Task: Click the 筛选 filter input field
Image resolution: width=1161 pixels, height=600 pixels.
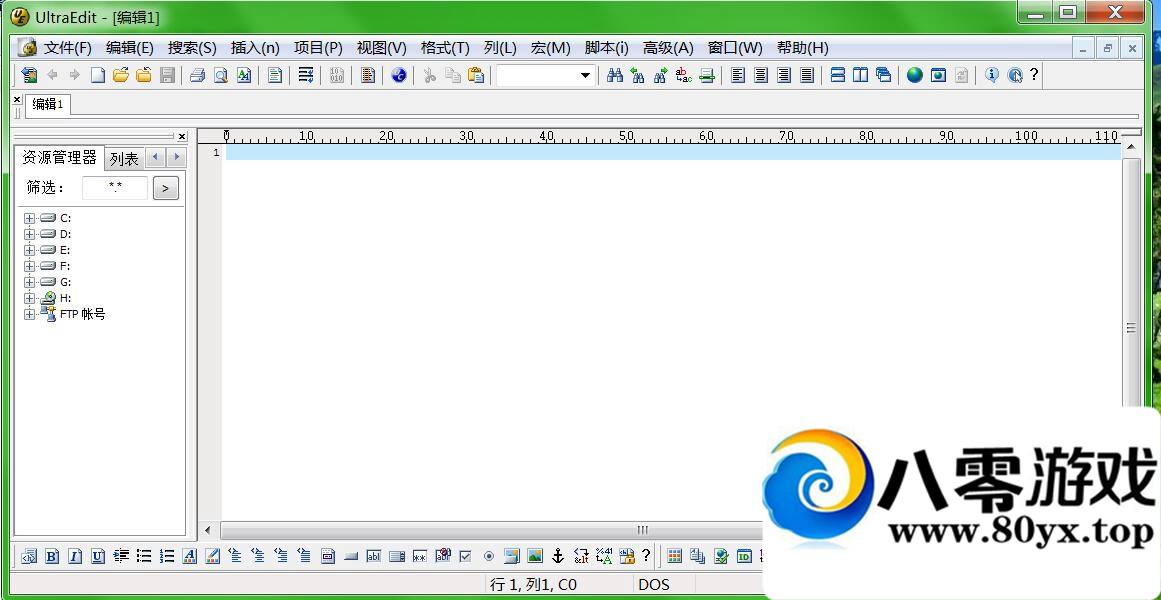Action: click(115, 188)
